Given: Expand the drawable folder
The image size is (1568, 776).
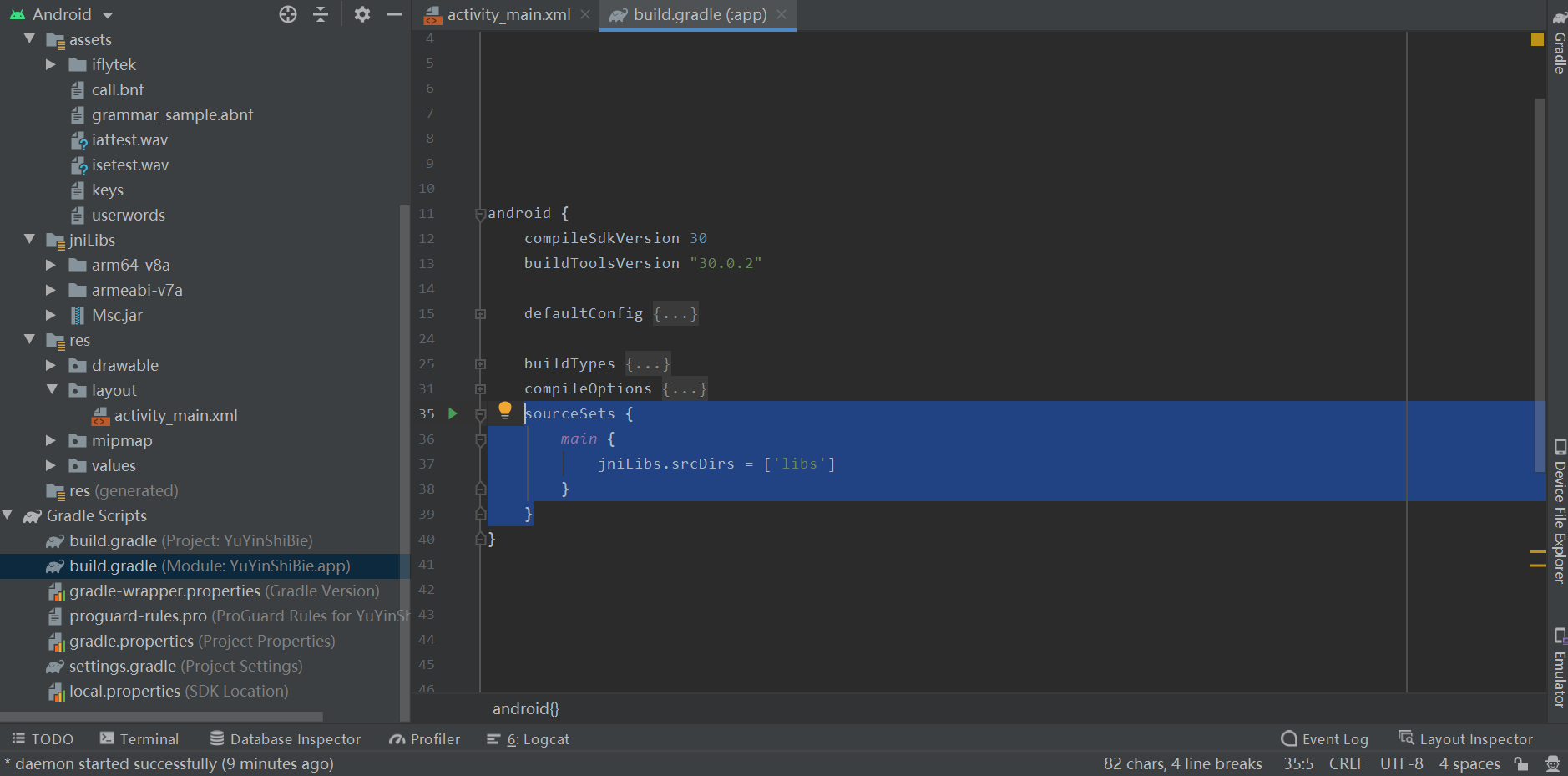Looking at the screenshot, I should [x=51, y=365].
